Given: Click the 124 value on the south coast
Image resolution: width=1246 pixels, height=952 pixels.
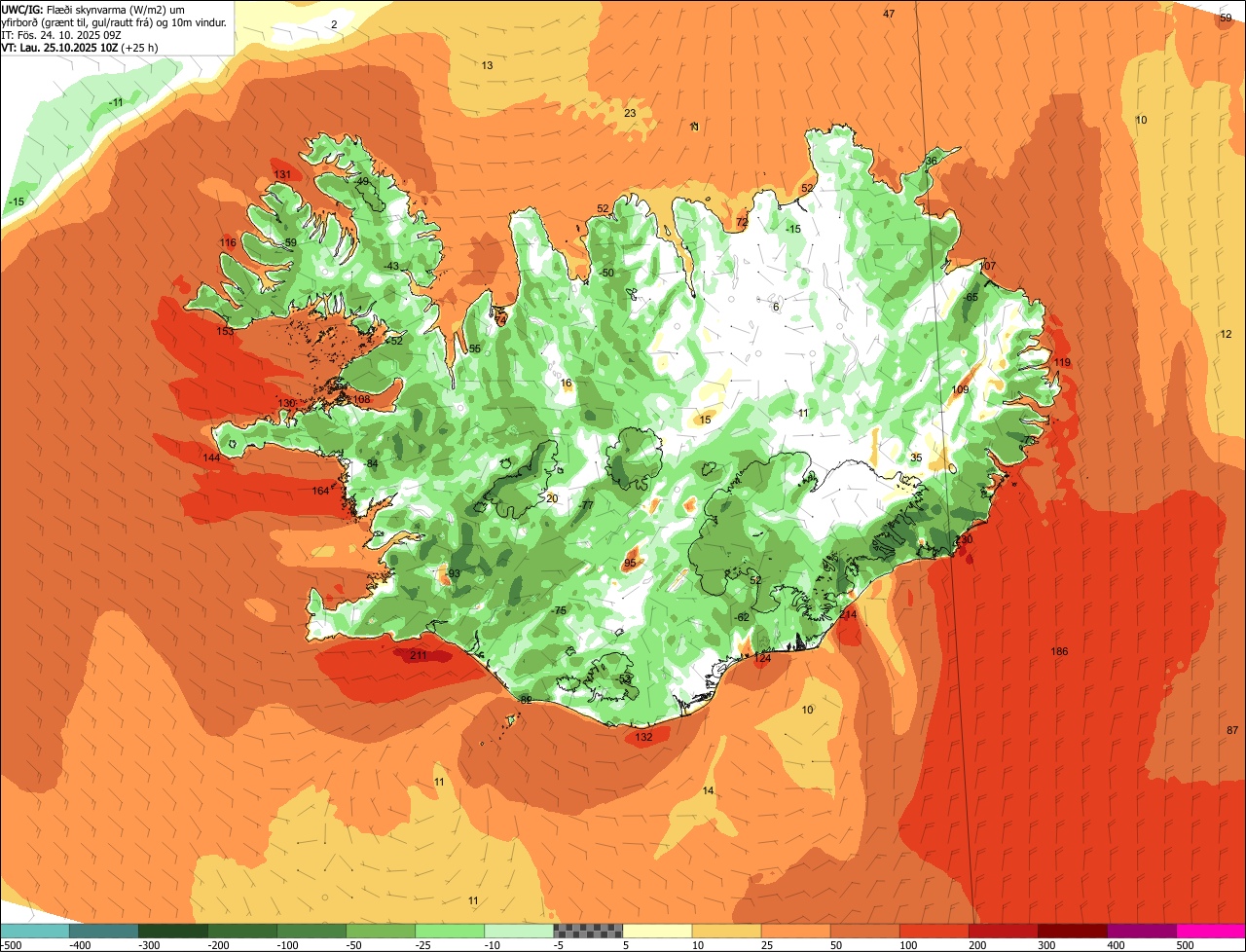Looking at the screenshot, I should [762, 658].
